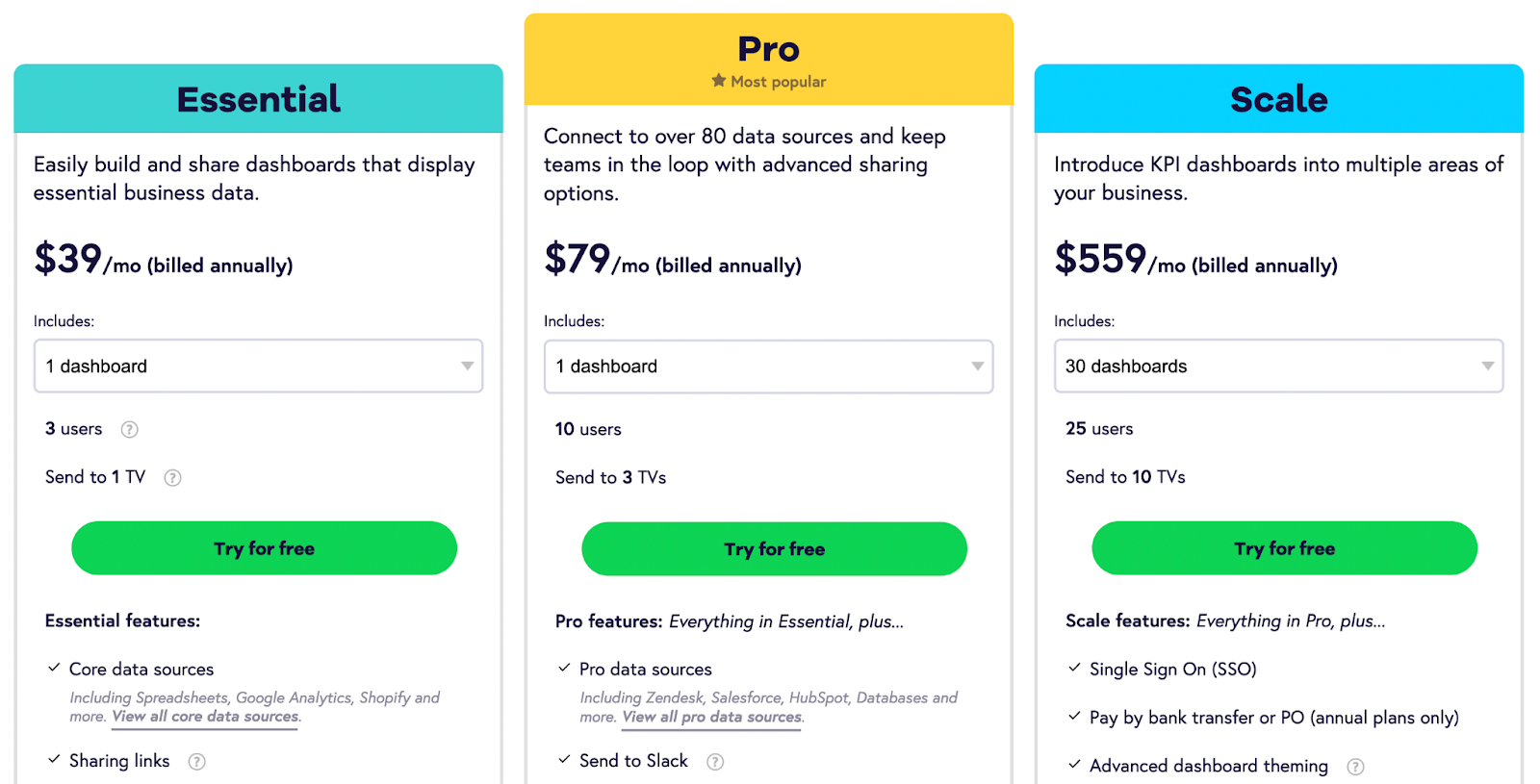Click Try for free on the Essential plan
The height and width of the screenshot is (784, 1540).
263,548
